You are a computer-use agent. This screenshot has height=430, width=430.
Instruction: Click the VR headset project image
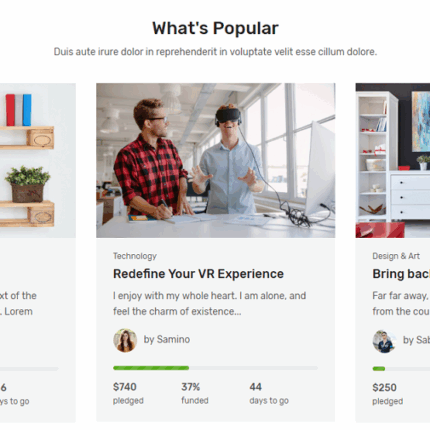pos(216,160)
